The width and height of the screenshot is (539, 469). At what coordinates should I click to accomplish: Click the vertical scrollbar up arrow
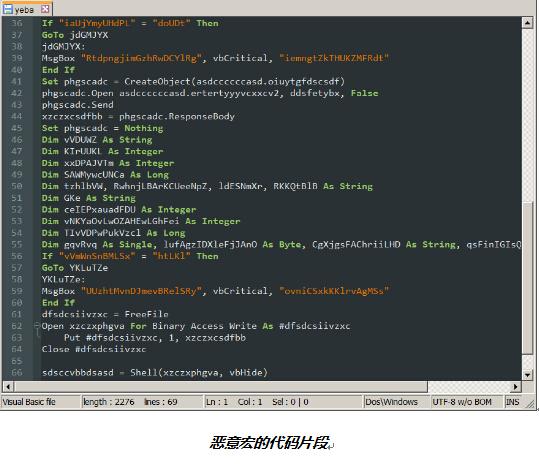527,23
